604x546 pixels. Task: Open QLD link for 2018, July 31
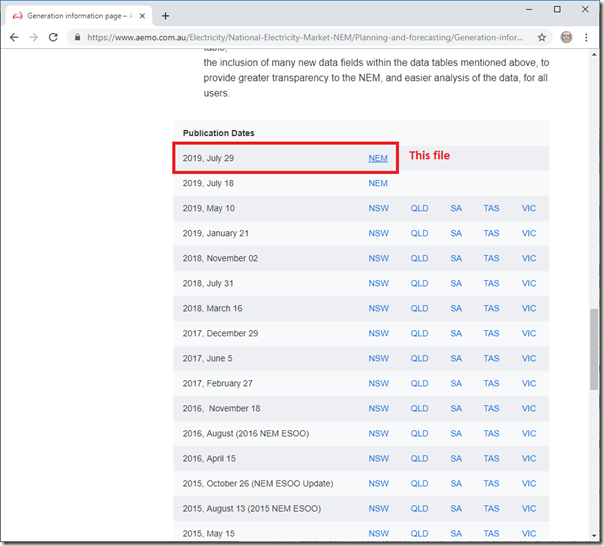[x=419, y=284]
